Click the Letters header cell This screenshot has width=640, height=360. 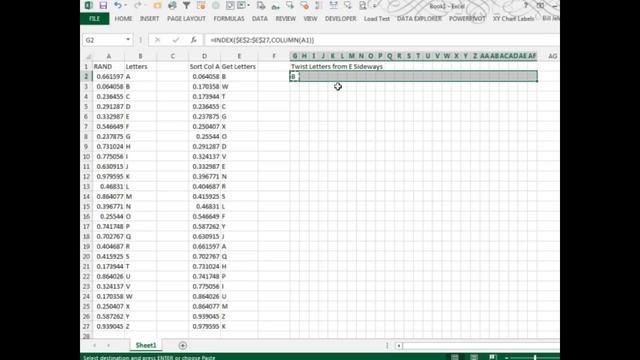[x=140, y=67]
